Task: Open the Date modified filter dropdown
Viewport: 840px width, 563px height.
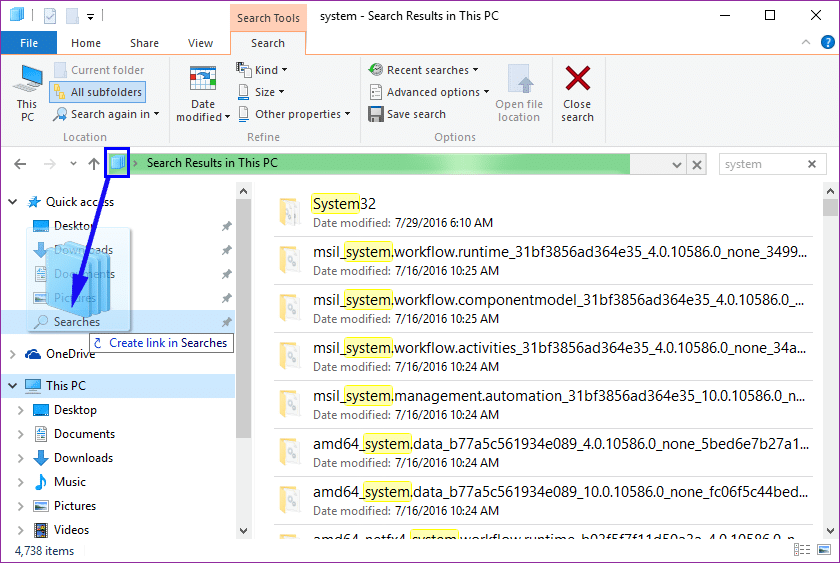Action: coord(202,93)
